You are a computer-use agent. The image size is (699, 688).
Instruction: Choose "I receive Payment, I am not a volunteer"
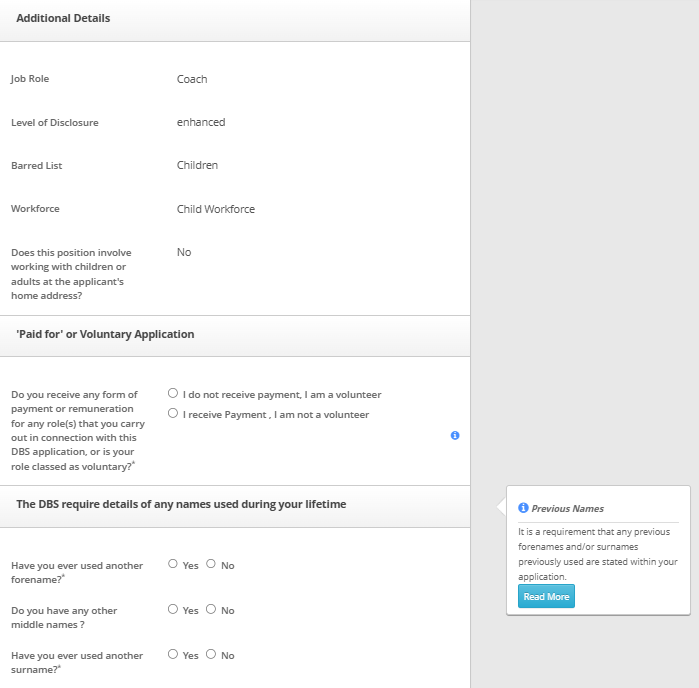pos(174,414)
